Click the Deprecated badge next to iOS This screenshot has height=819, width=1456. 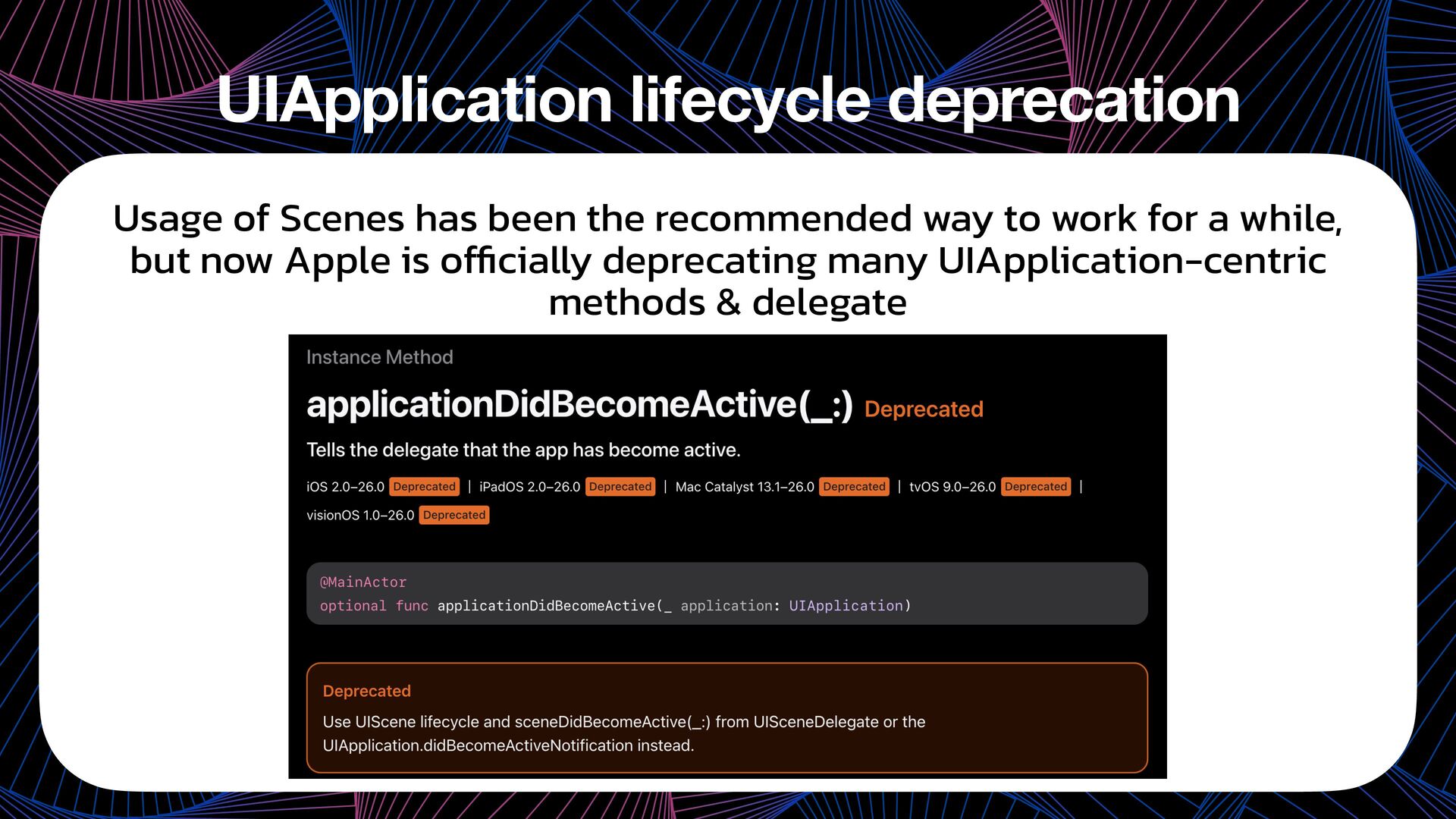[424, 487]
